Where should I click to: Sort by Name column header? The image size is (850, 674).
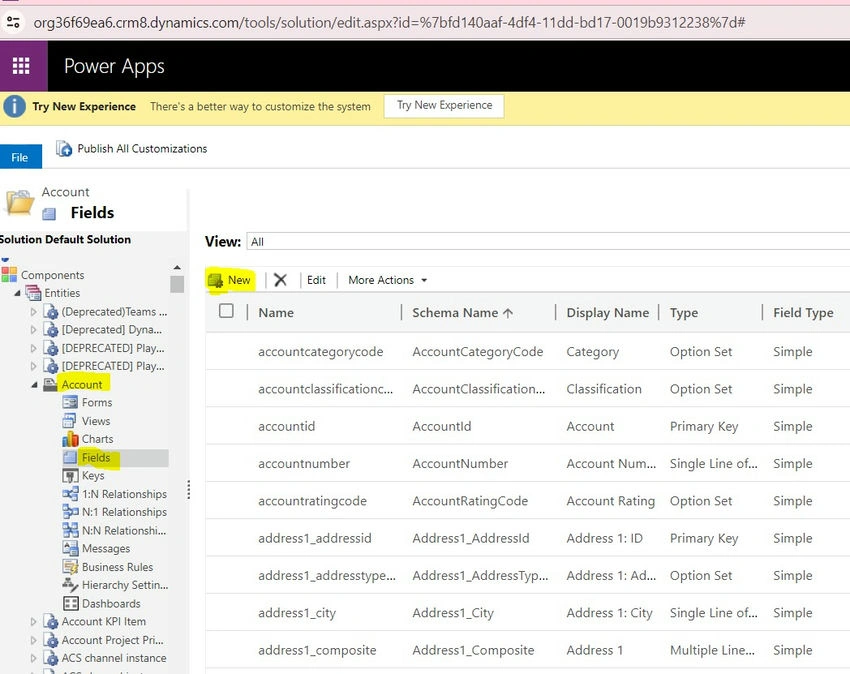276,313
